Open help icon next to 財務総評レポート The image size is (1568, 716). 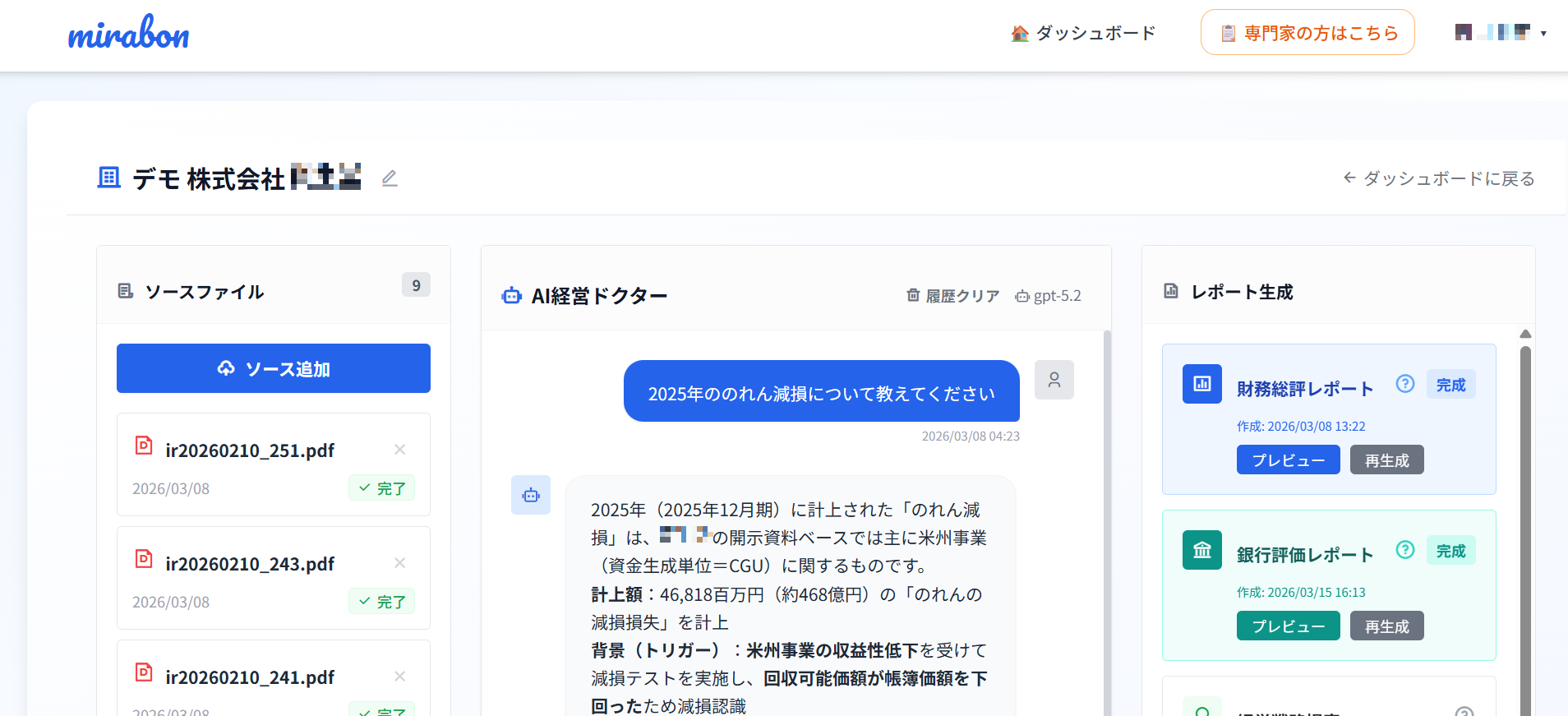(1405, 384)
